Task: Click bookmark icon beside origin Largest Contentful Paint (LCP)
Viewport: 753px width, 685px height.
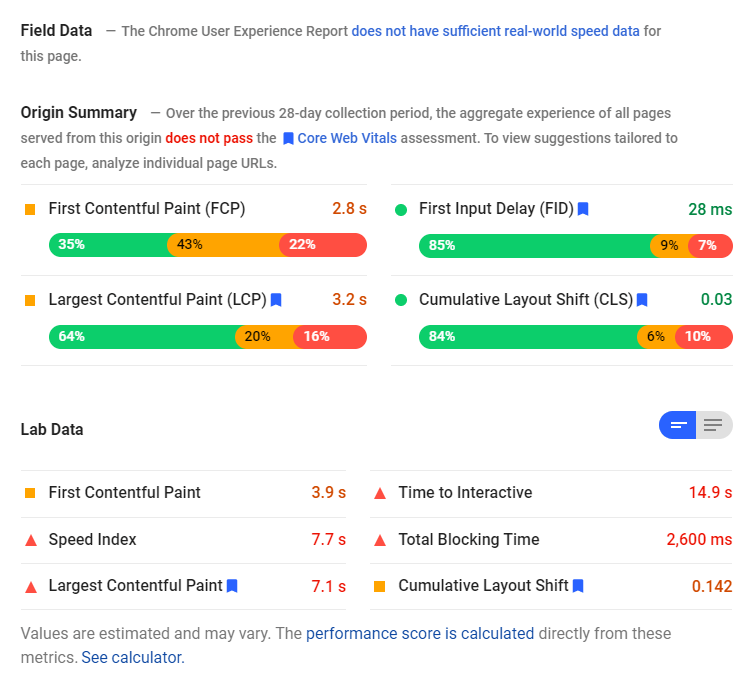Action: 276,299
